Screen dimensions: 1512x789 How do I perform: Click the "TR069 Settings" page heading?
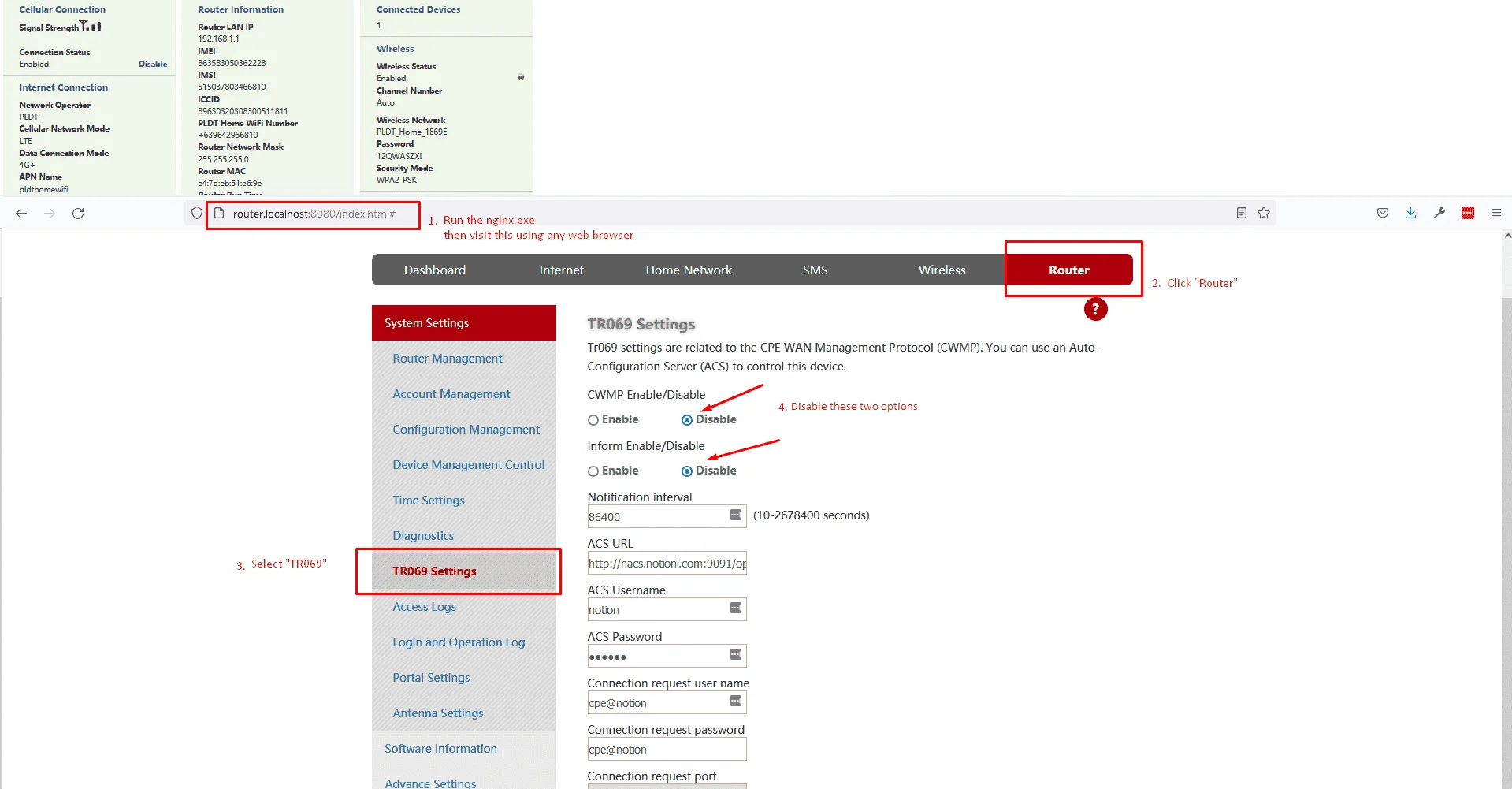tap(641, 324)
